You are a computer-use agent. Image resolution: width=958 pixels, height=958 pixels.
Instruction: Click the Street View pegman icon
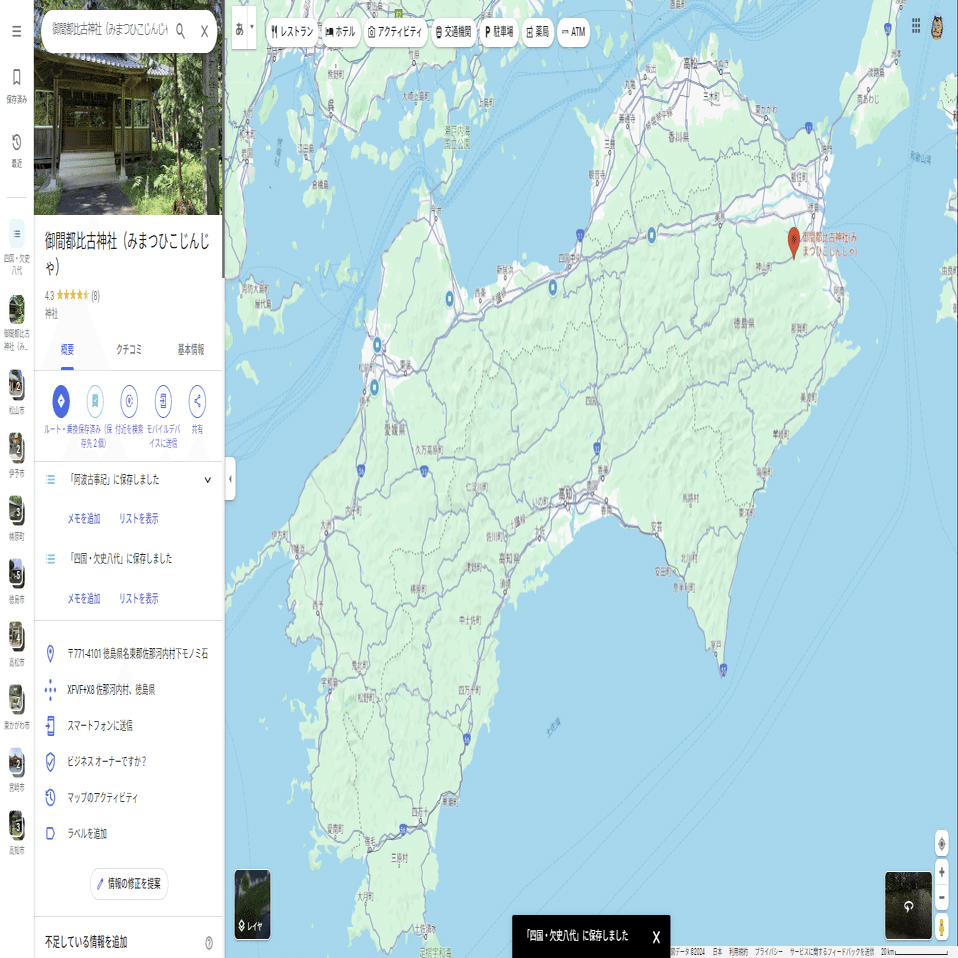click(942, 926)
